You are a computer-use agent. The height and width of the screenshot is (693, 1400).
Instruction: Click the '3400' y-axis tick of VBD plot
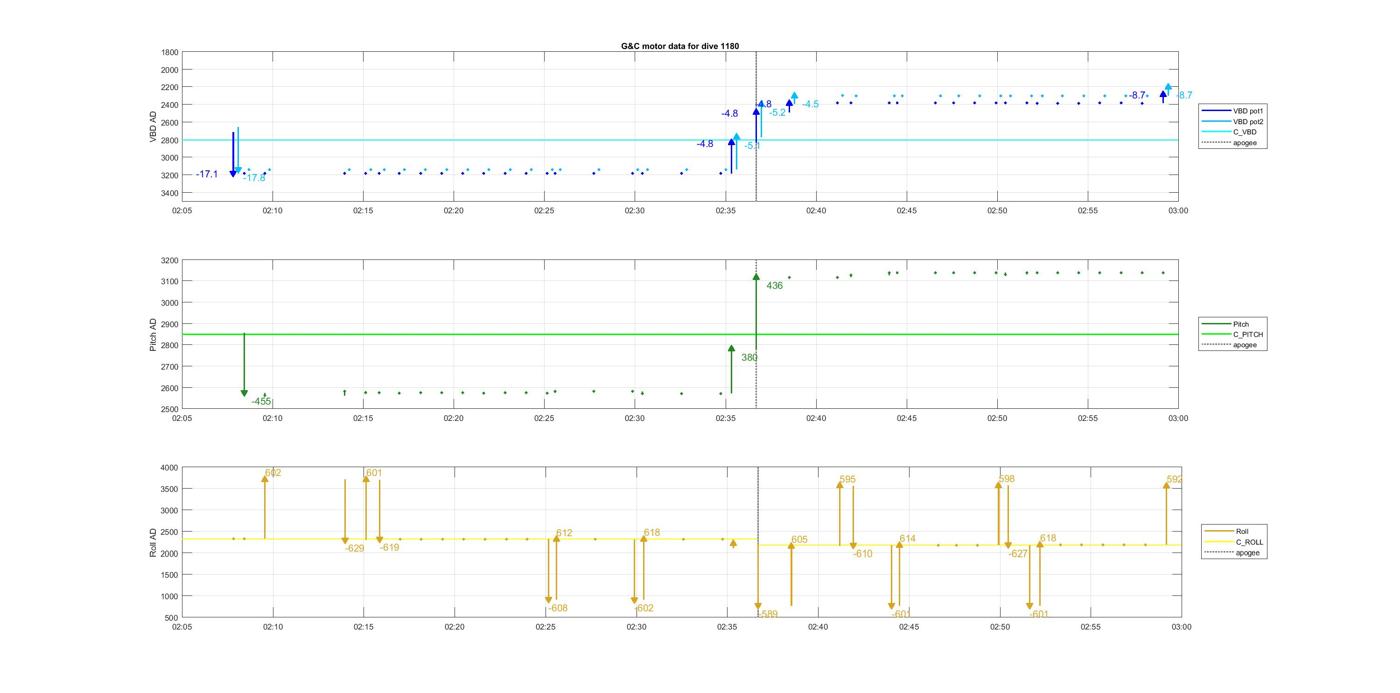tap(170, 193)
